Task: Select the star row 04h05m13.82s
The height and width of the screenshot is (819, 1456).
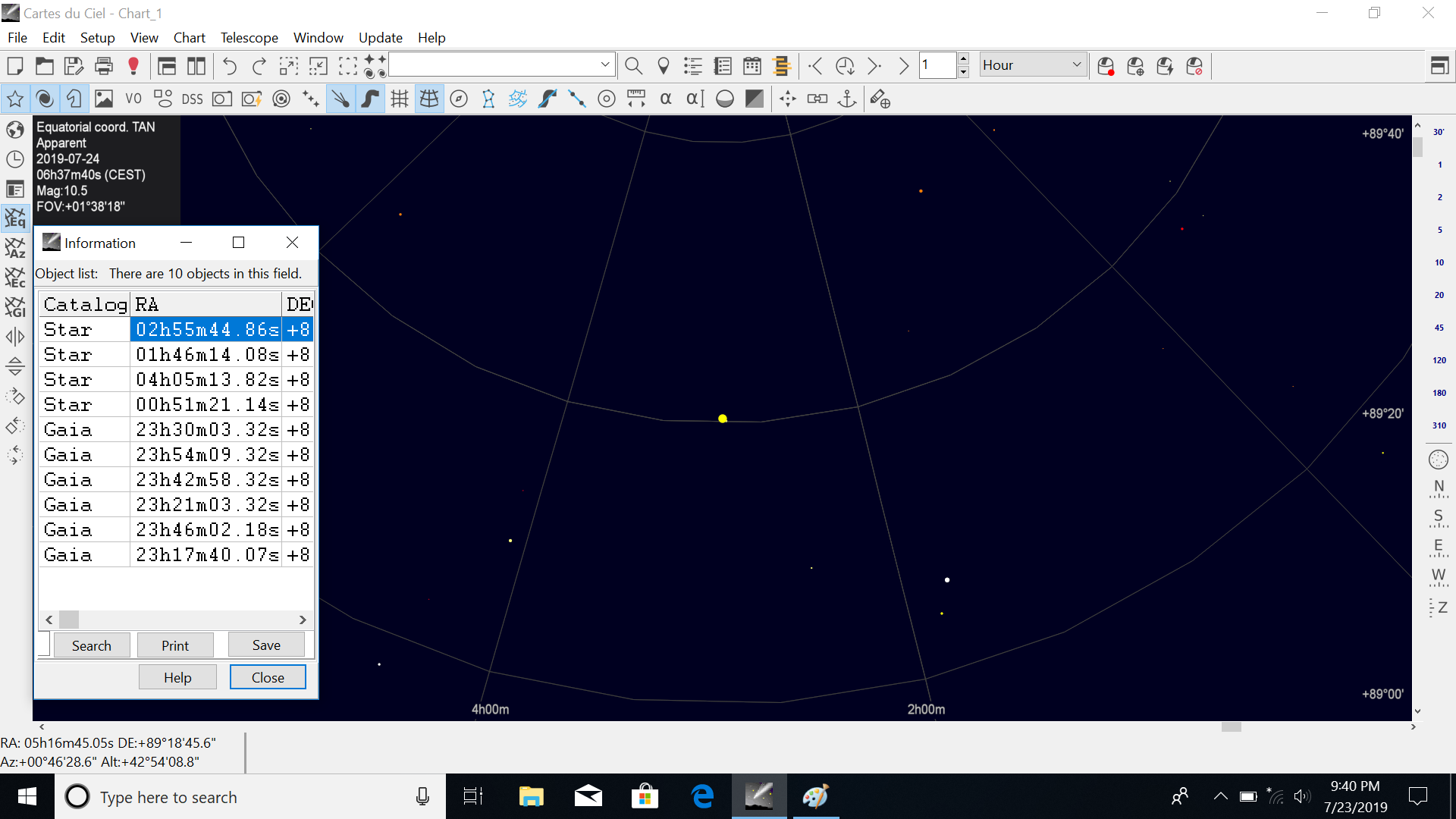Action: pyautogui.click(x=206, y=379)
